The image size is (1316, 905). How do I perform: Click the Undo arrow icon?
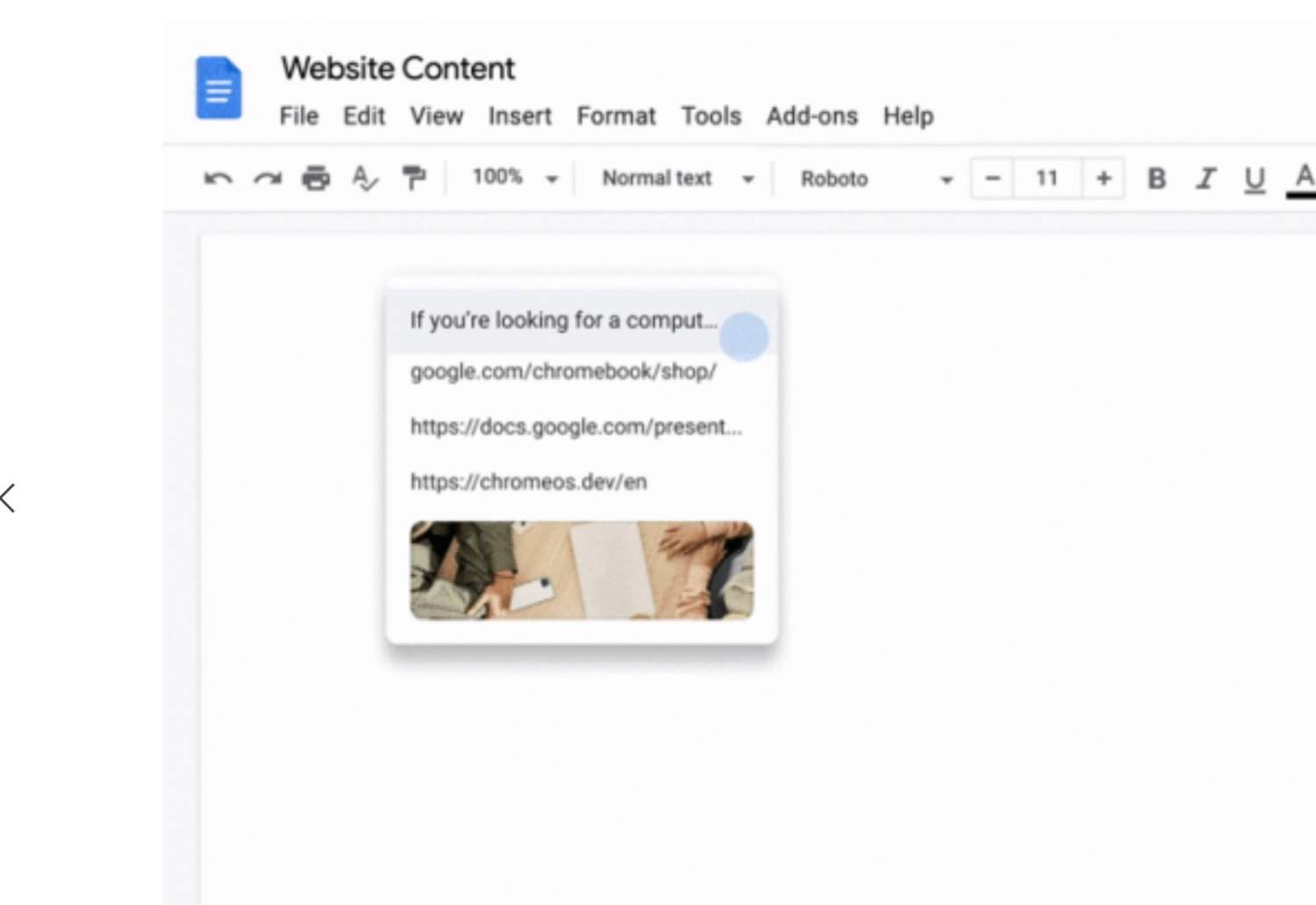[x=218, y=179]
